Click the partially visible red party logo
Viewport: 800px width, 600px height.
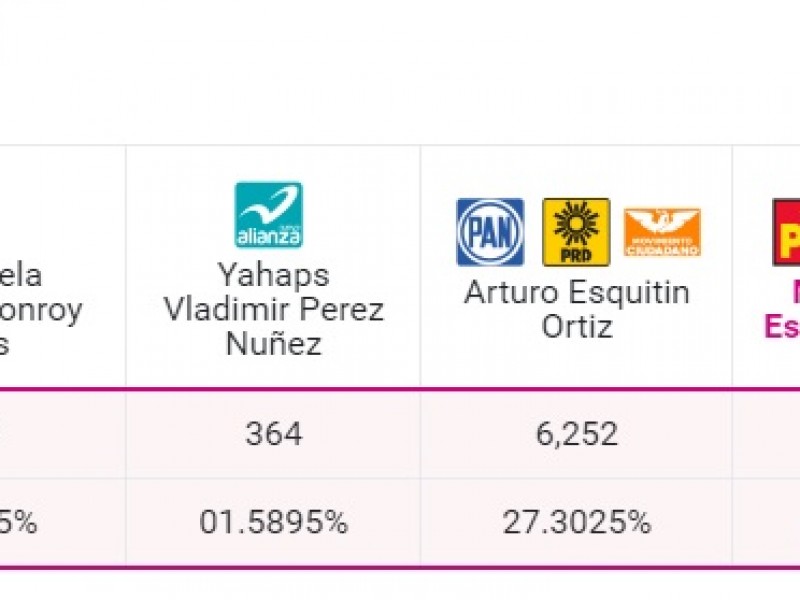pyautogui.click(x=786, y=232)
